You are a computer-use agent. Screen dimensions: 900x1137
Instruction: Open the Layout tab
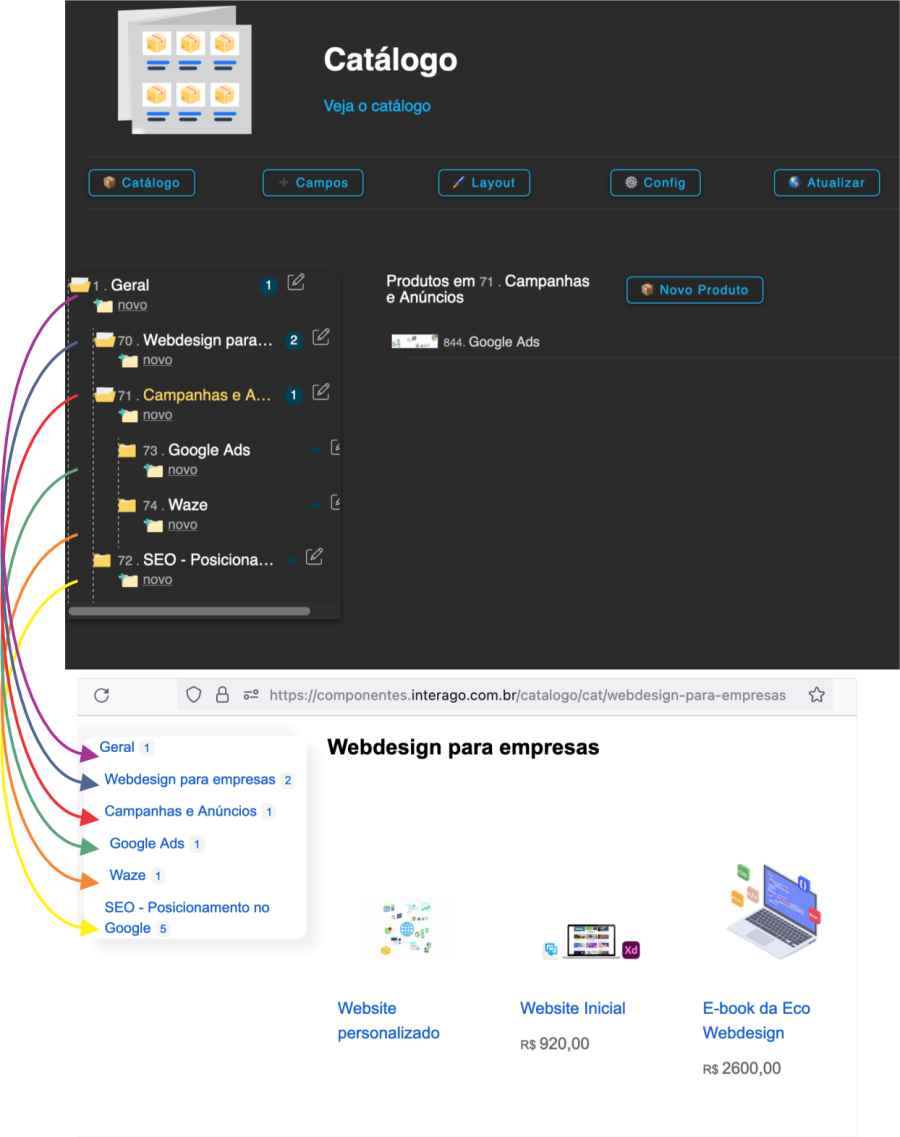click(x=483, y=183)
